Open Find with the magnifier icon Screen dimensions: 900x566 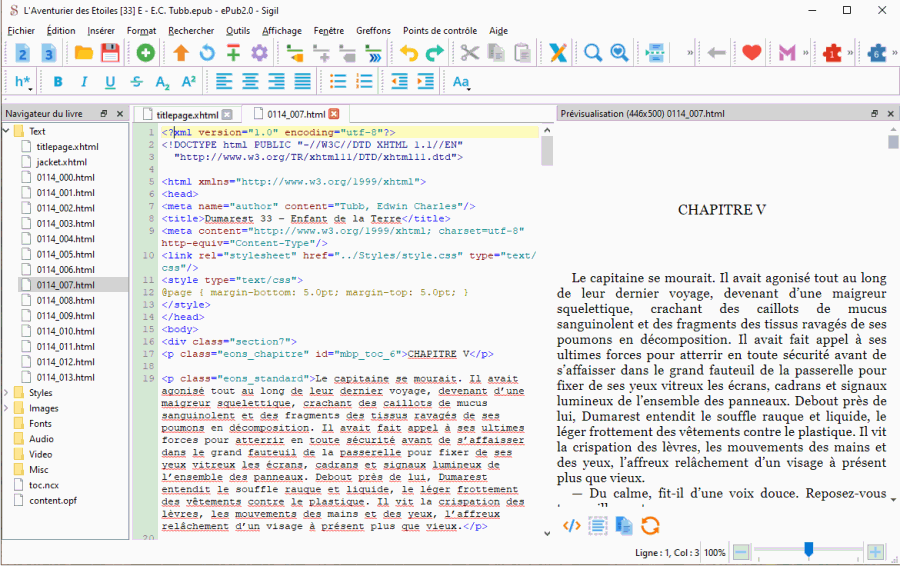tap(592, 53)
